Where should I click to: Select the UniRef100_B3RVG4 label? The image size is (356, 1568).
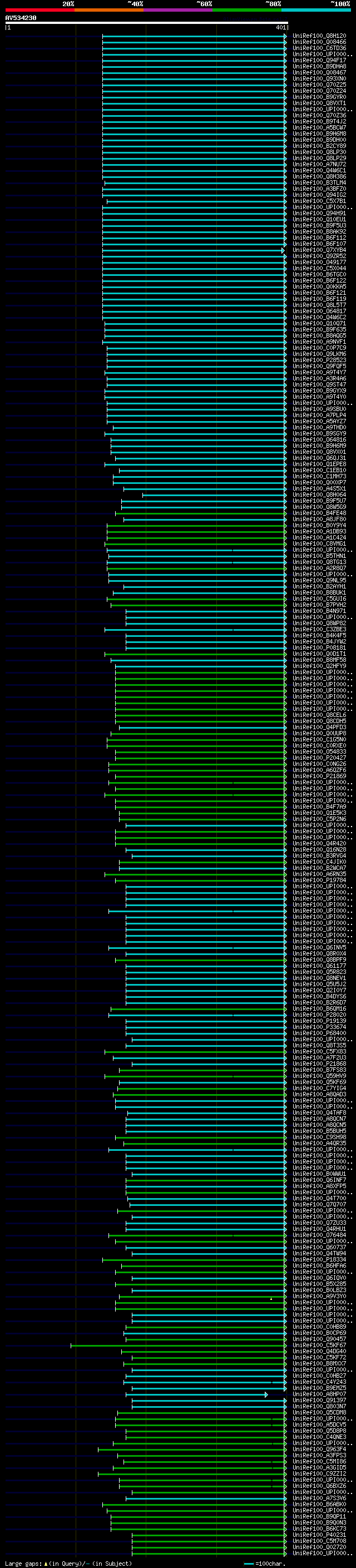(319, 856)
